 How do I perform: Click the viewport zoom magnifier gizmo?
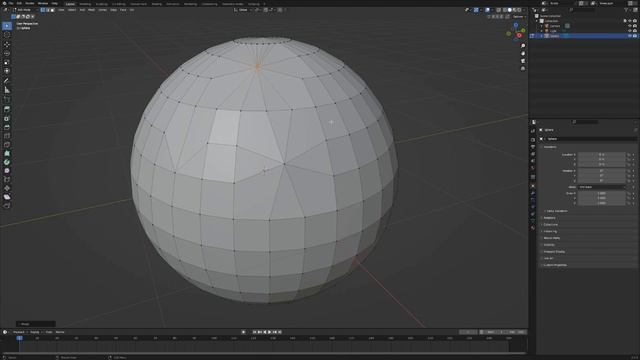click(x=523, y=46)
